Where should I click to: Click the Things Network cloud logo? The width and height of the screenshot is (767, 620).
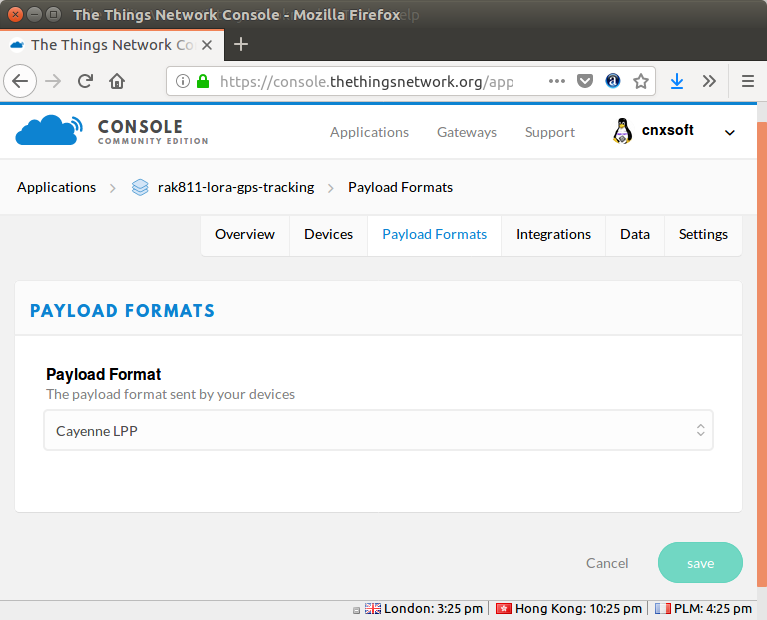tap(49, 130)
